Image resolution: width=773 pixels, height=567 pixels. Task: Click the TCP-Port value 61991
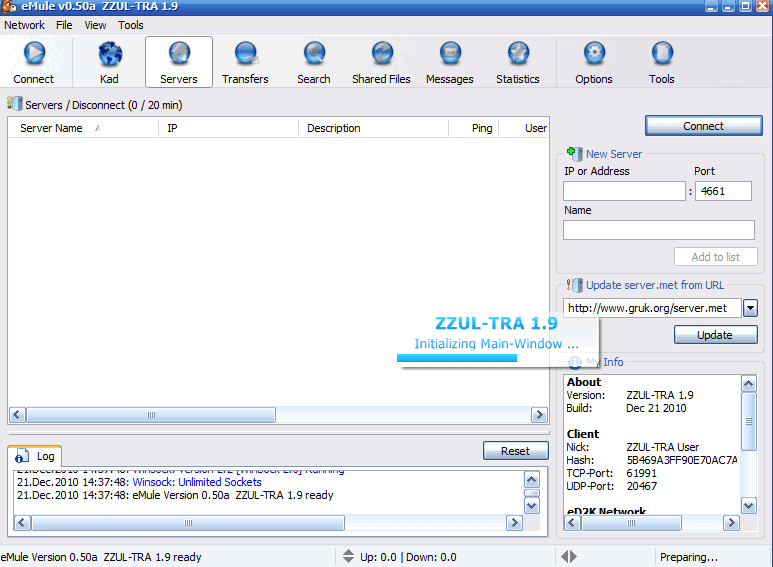tap(641, 473)
